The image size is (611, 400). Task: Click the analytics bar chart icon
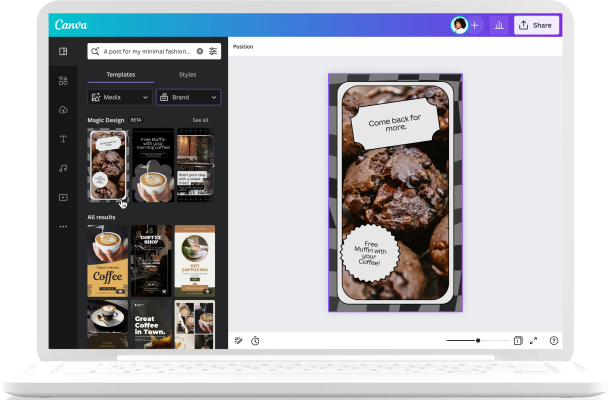[498, 25]
